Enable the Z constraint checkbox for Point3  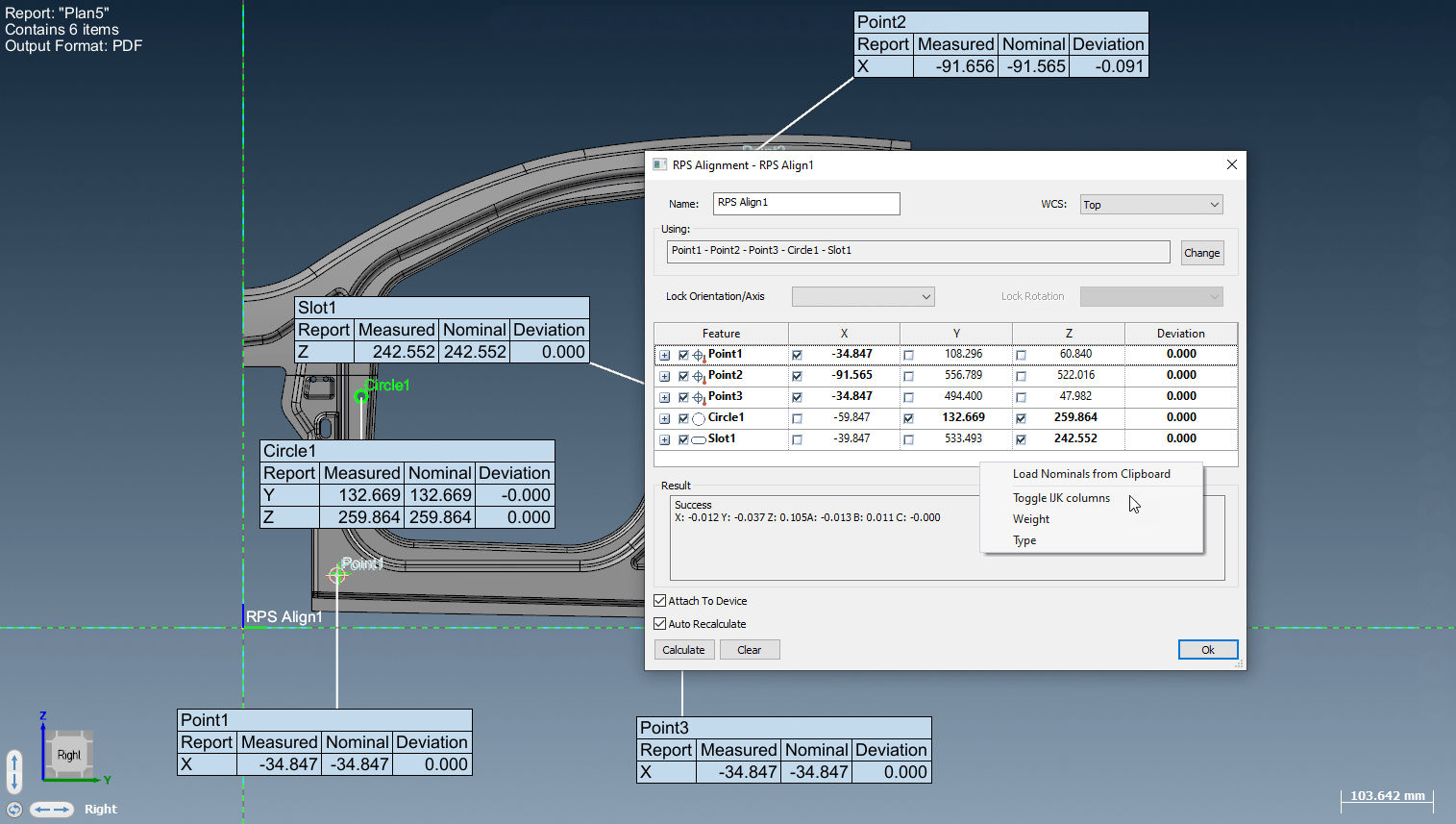click(1021, 397)
